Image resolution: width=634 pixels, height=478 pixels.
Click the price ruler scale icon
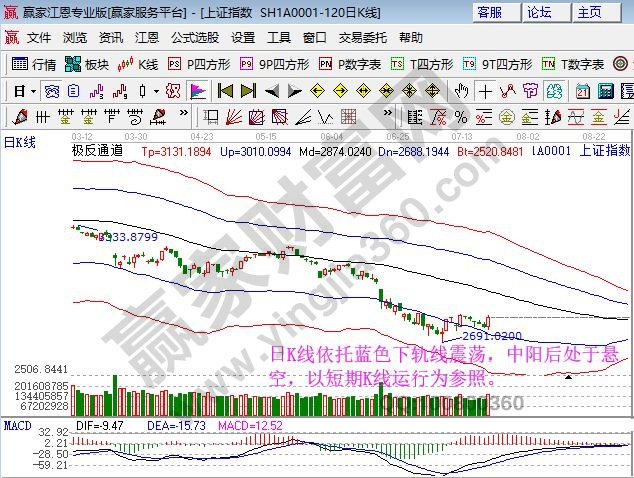pos(414,117)
